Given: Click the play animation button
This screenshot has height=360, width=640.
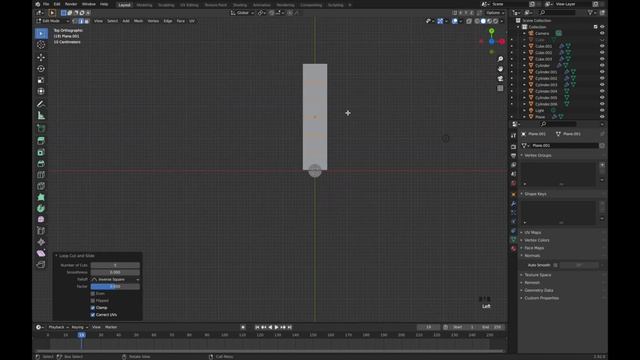Looking at the screenshot, I should click(x=277, y=327).
